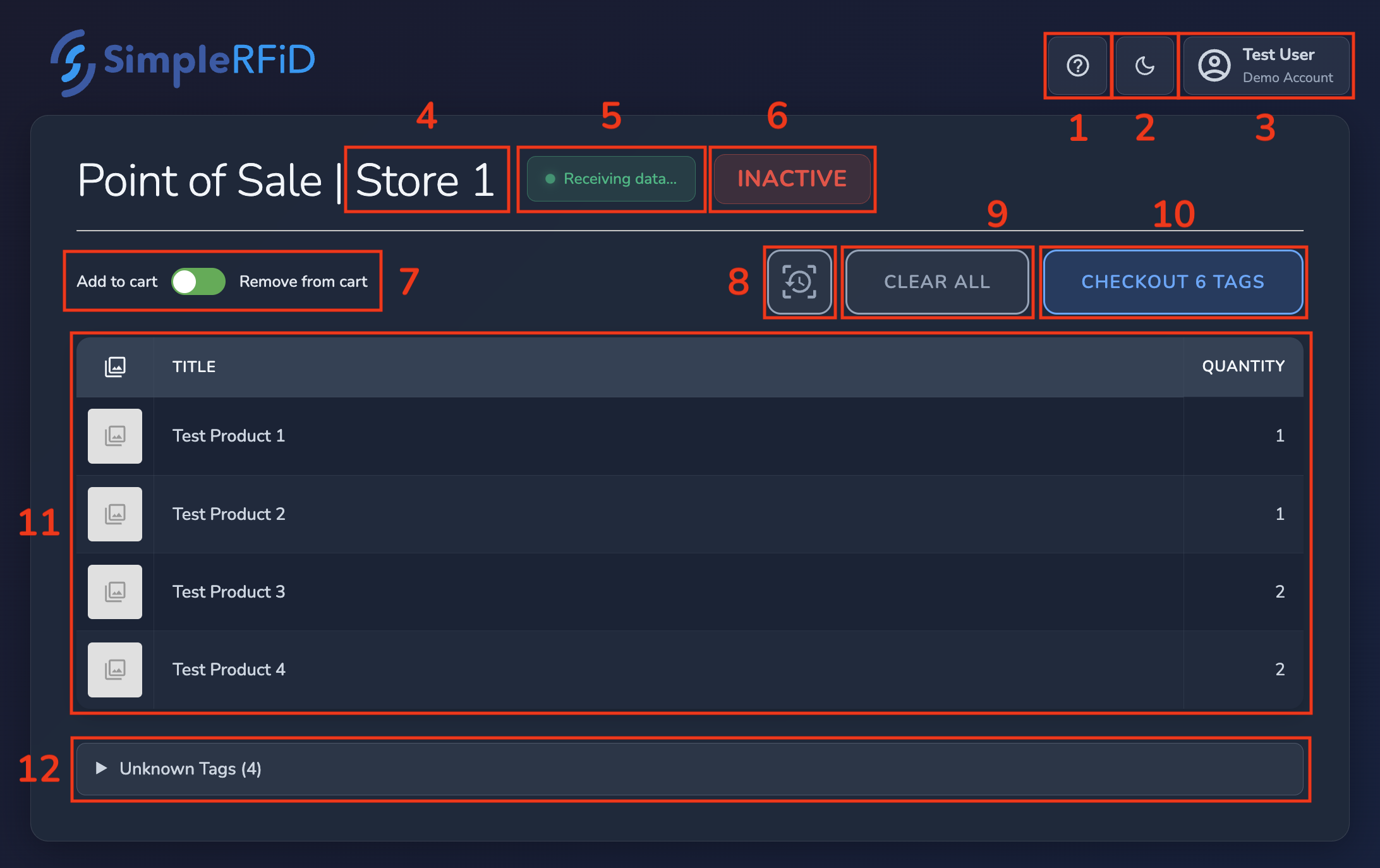Open the Store 1 selector
The height and width of the screenshot is (868, 1380).
[x=425, y=180]
